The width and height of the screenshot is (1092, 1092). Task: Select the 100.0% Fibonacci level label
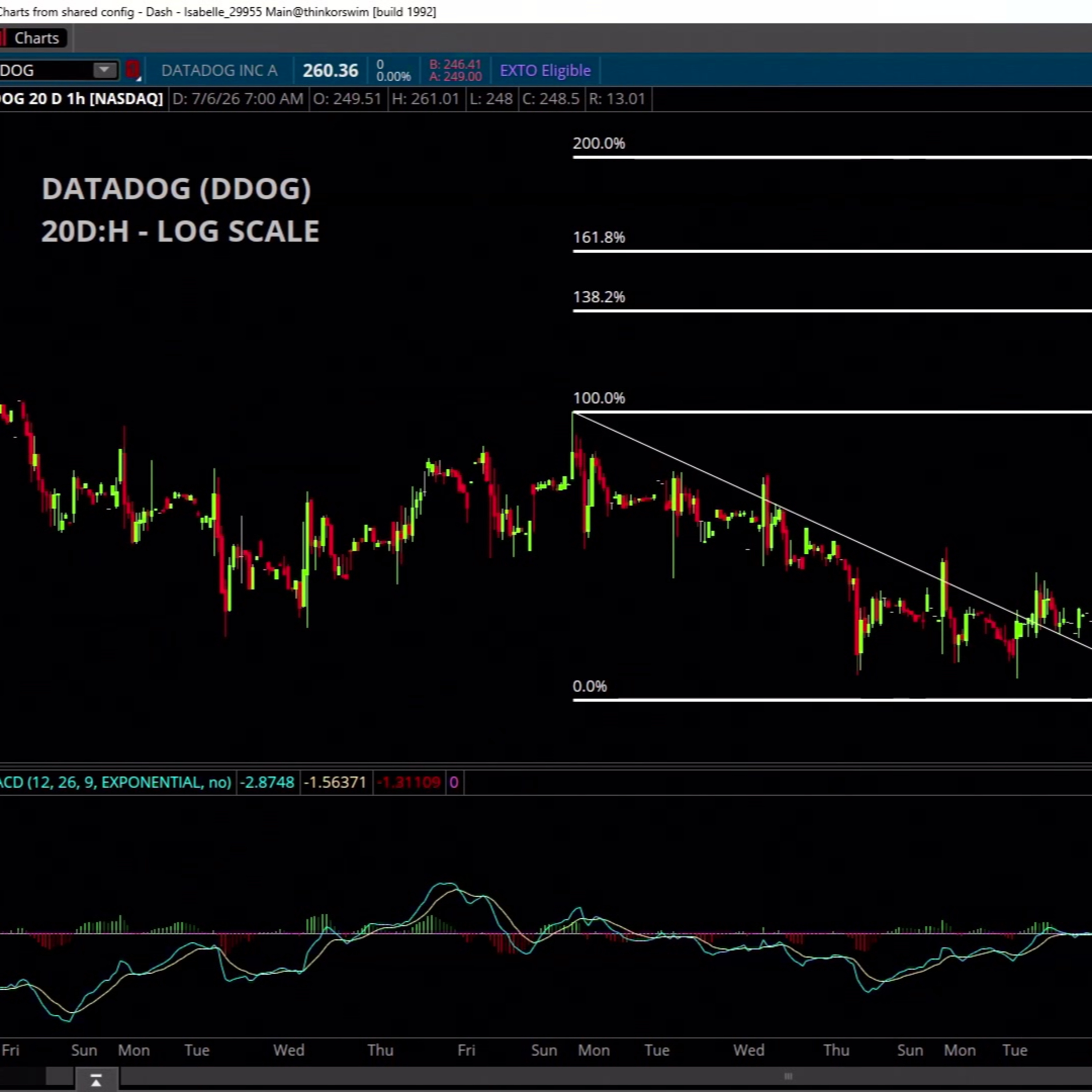click(599, 399)
